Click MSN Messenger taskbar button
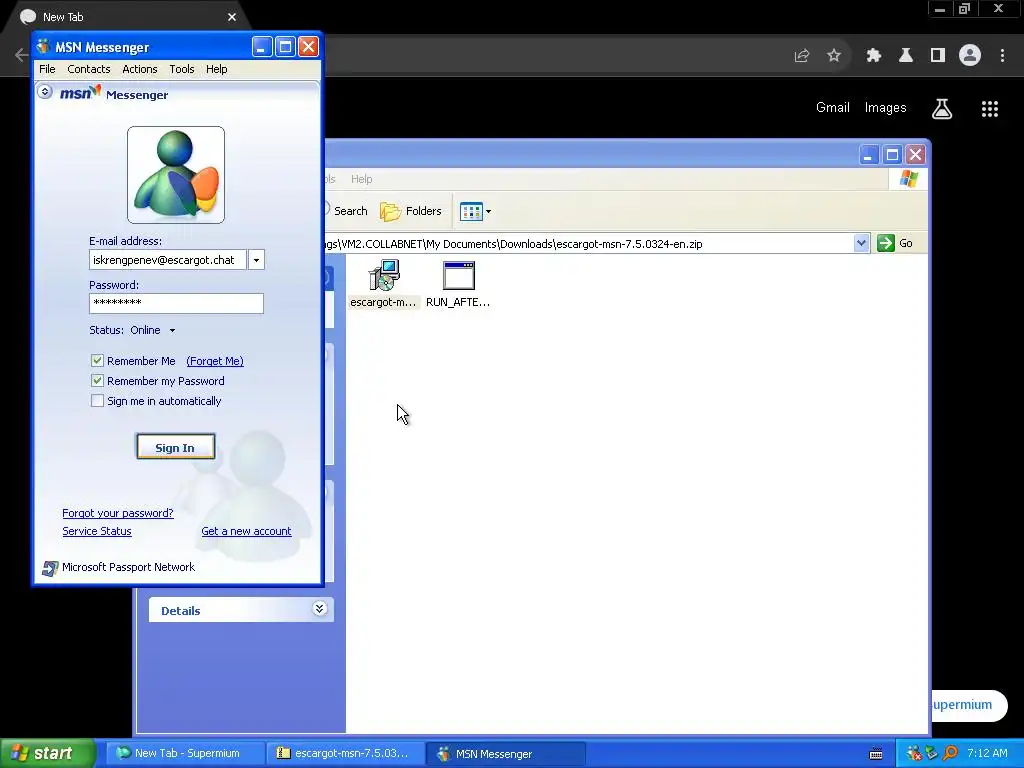The image size is (1024, 768). [x=506, y=754]
